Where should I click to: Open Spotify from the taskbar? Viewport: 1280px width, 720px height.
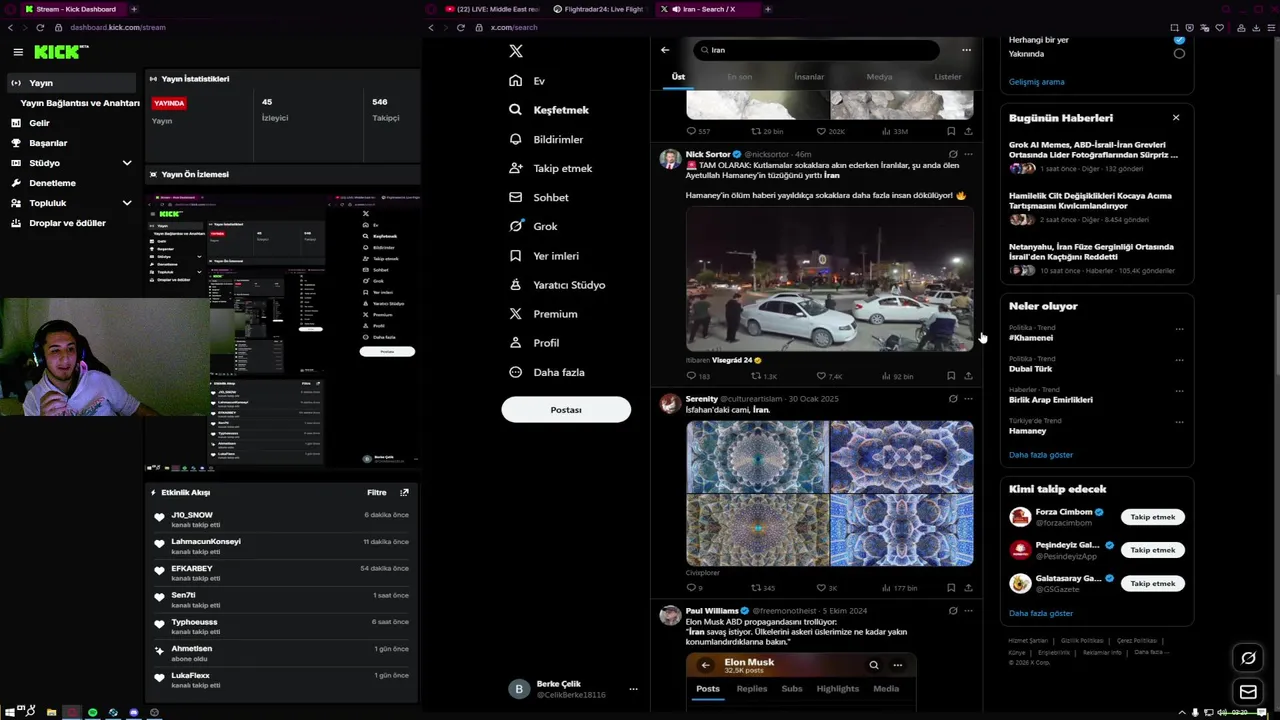pyautogui.click(x=93, y=712)
